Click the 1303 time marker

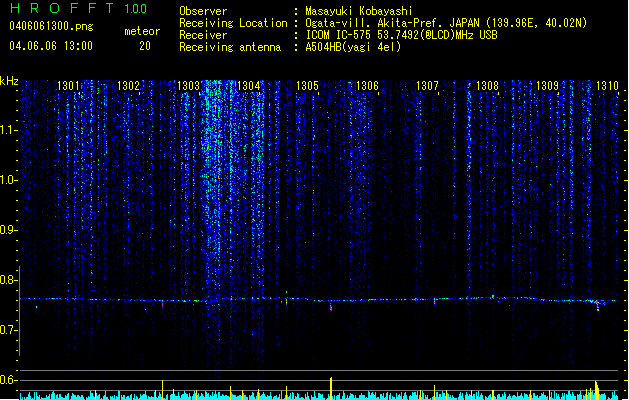click(189, 86)
